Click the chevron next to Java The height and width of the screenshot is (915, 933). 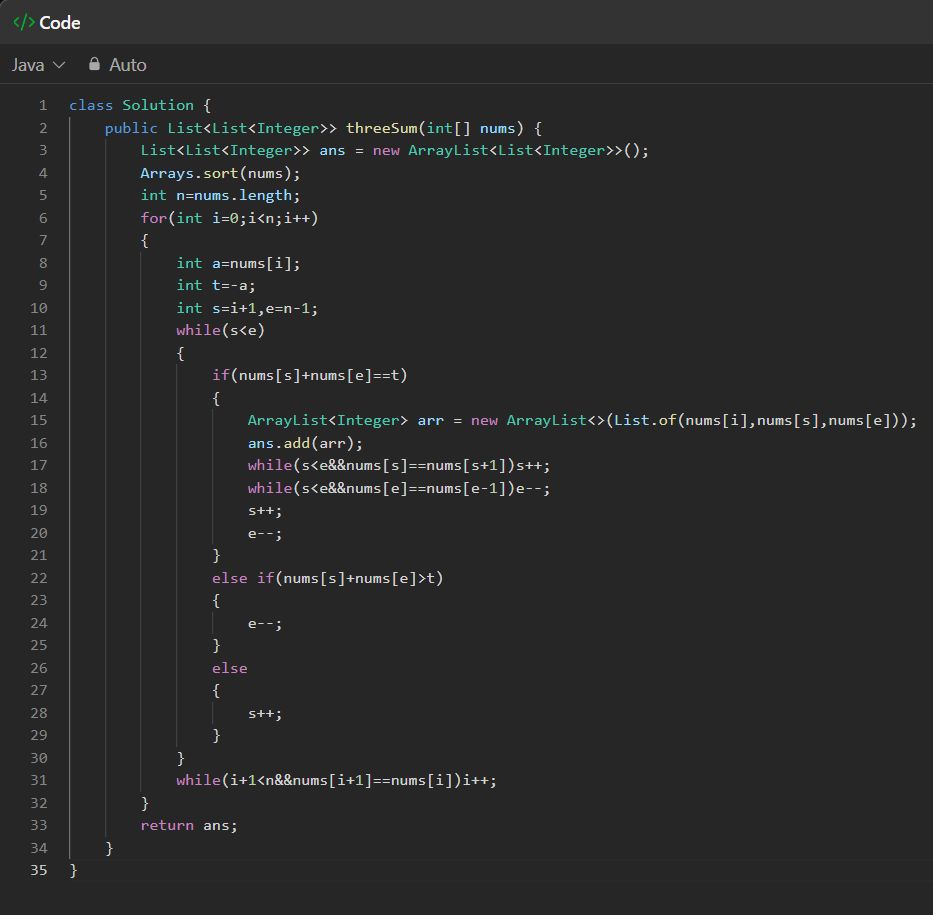pyautogui.click(x=59, y=65)
